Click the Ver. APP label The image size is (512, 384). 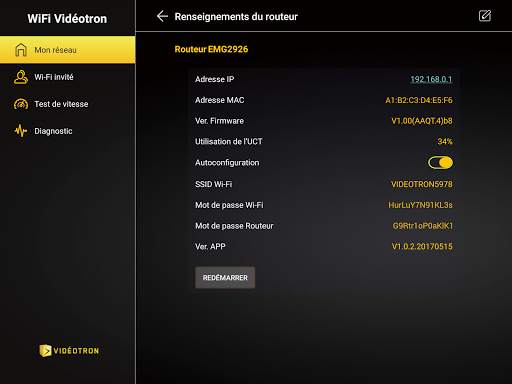click(x=210, y=246)
